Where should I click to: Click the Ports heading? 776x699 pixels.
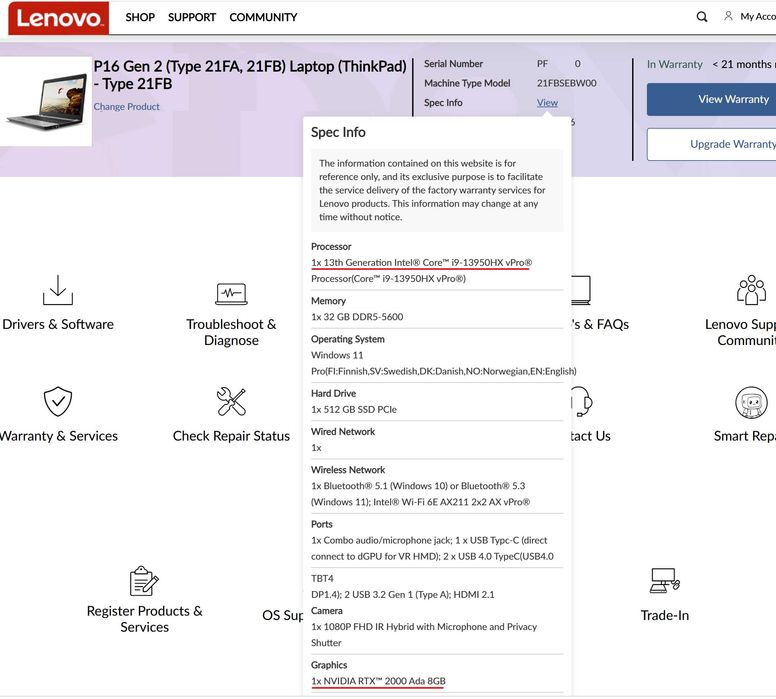pyautogui.click(x=322, y=524)
